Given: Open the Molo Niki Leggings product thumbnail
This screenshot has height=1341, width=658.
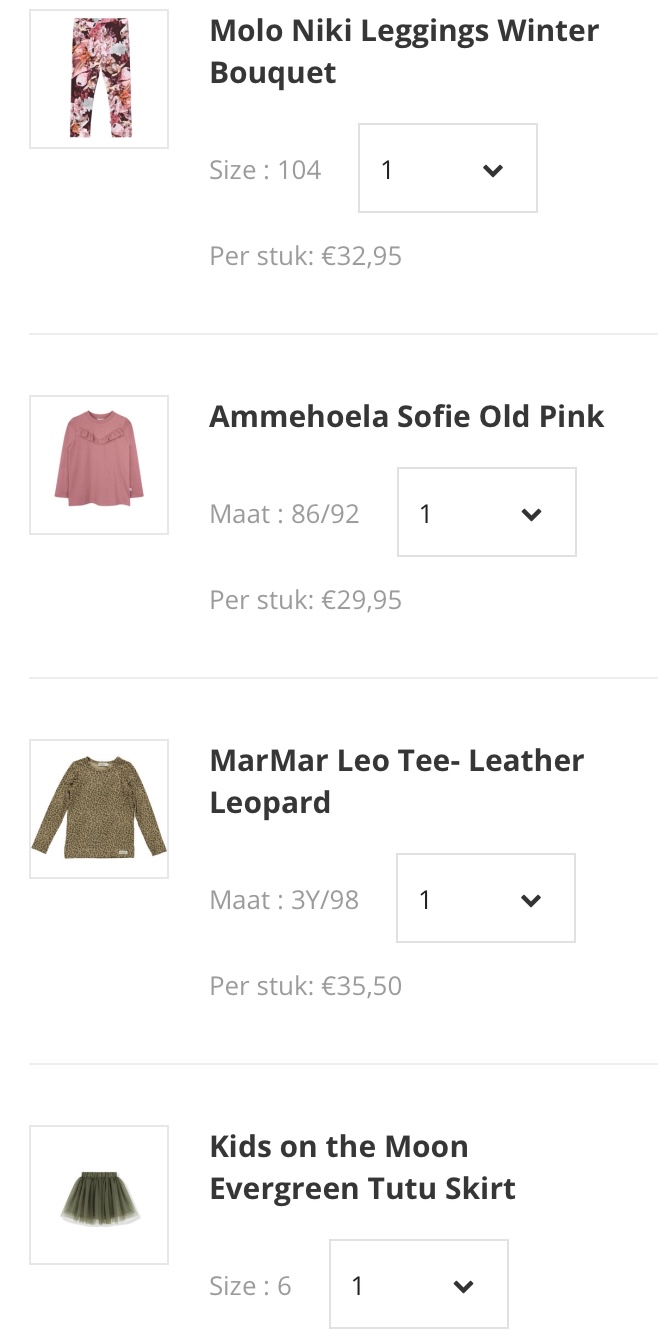Looking at the screenshot, I should [x=99, y=79].
